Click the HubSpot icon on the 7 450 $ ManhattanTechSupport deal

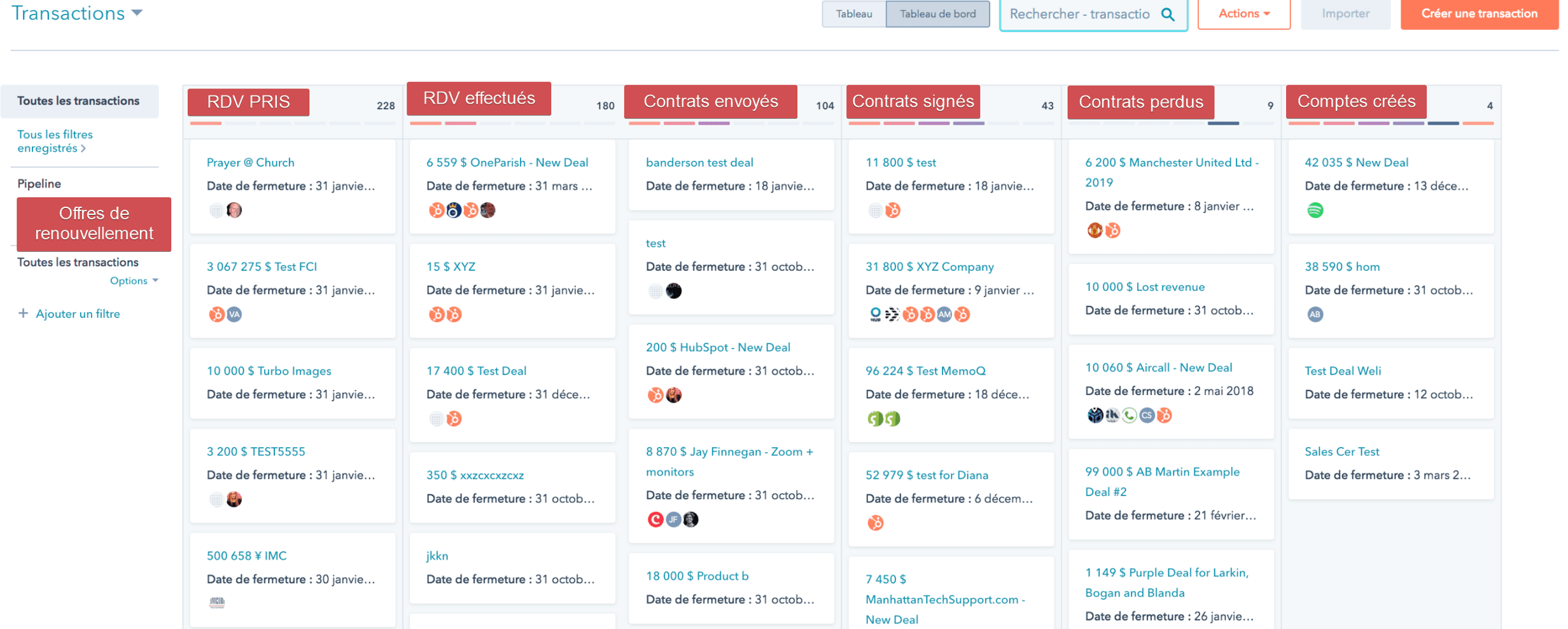[x=877, y=522]
